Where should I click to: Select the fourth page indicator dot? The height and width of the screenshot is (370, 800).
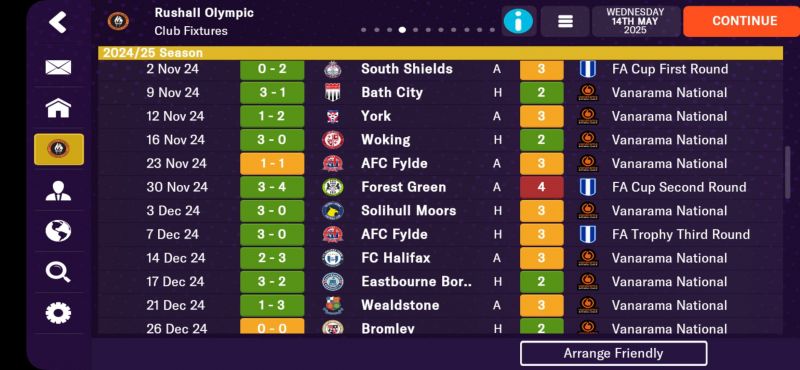pos(402,30)
